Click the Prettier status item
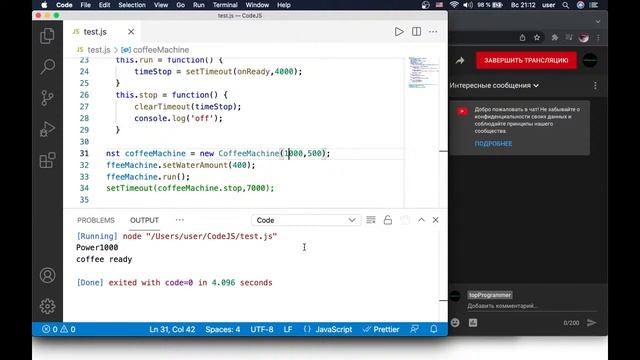The image size is (640, 360). [x=381, y=329]
